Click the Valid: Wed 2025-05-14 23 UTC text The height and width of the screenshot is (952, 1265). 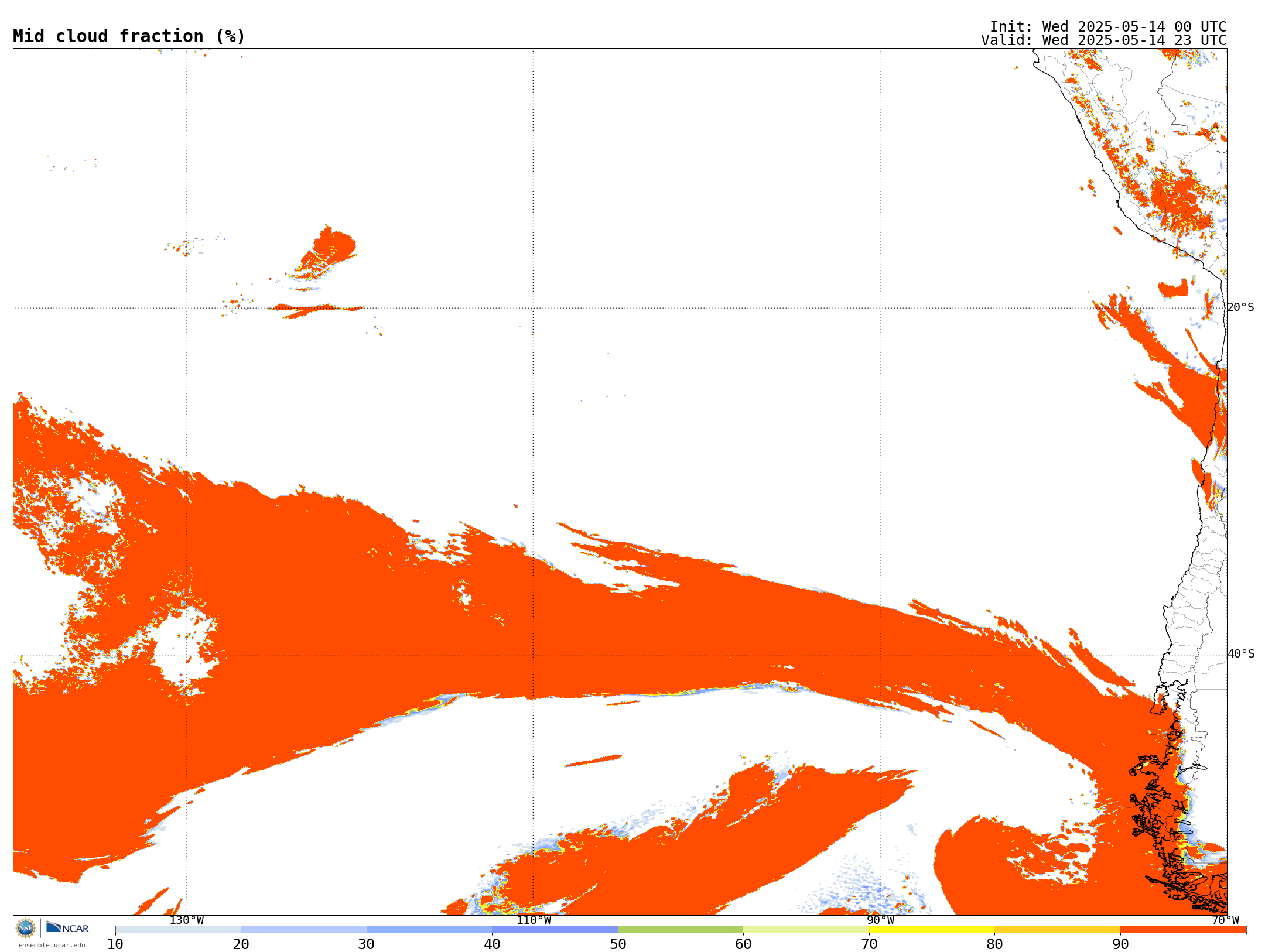1104,40
